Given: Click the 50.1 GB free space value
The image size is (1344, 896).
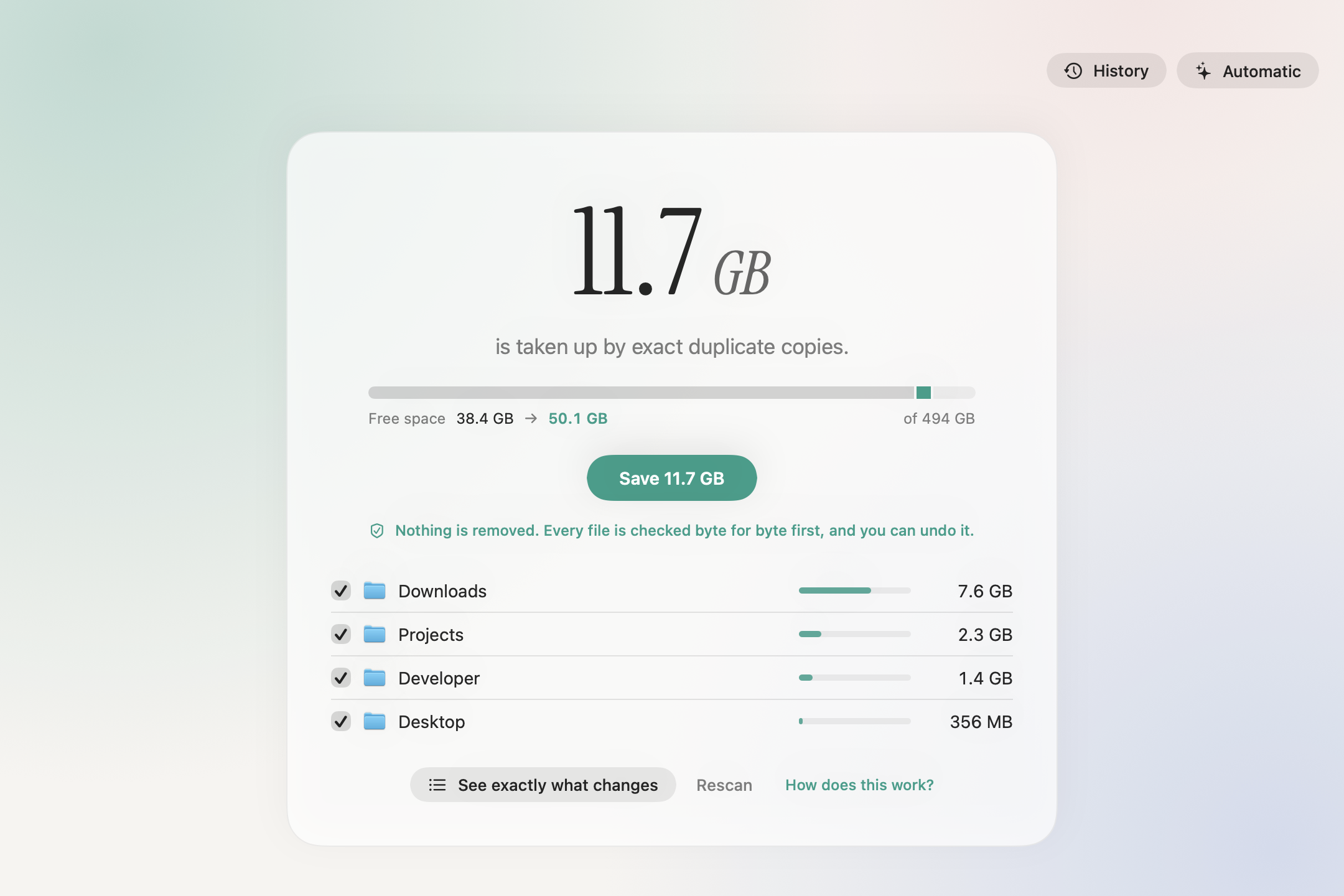Looking at the screenshot, I should 577,419.
